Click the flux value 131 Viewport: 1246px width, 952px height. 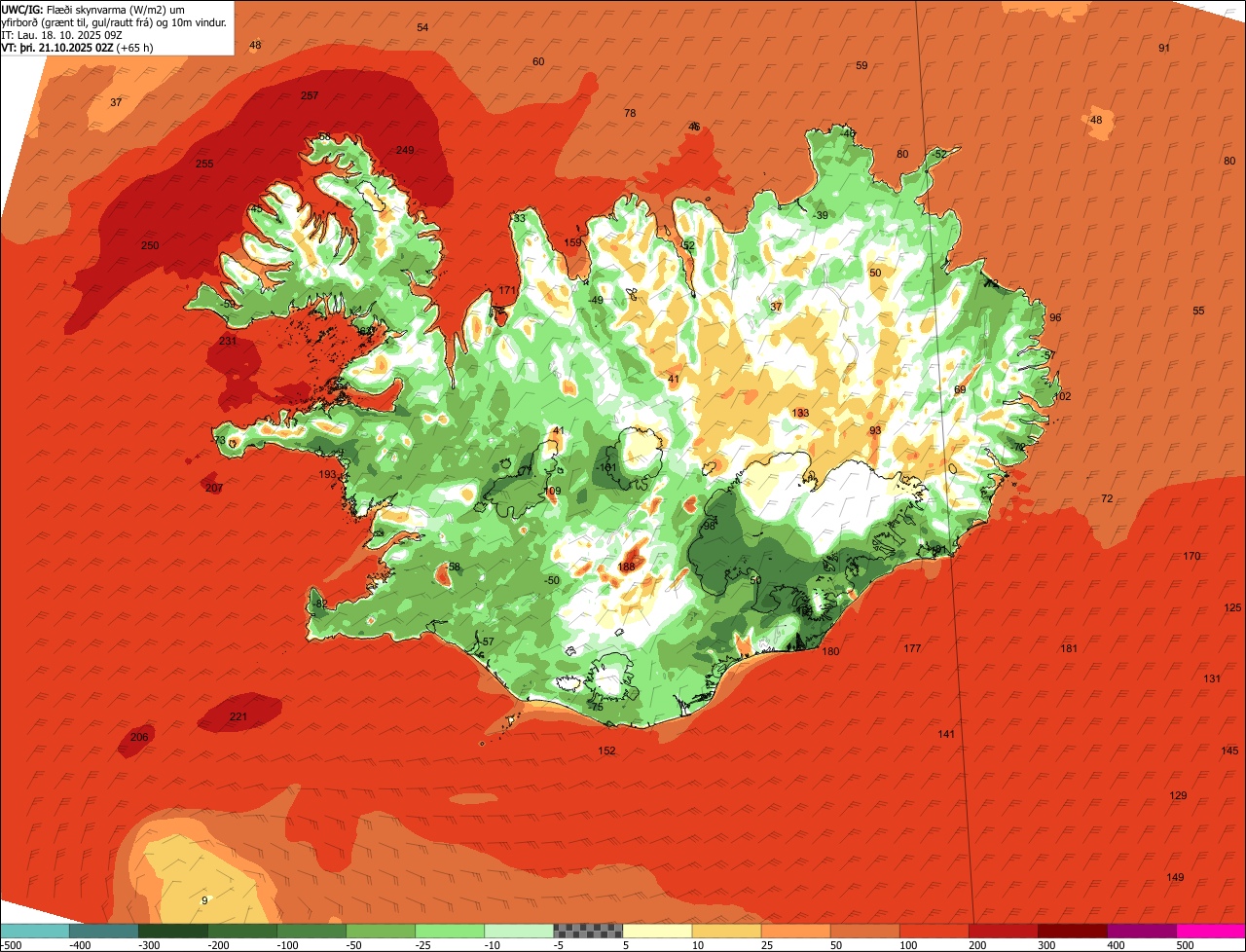point(1212,678)
